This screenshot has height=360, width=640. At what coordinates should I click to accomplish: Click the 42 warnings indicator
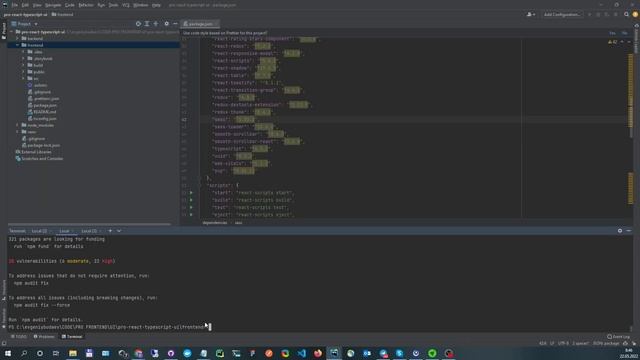click(x=613, y=42)
